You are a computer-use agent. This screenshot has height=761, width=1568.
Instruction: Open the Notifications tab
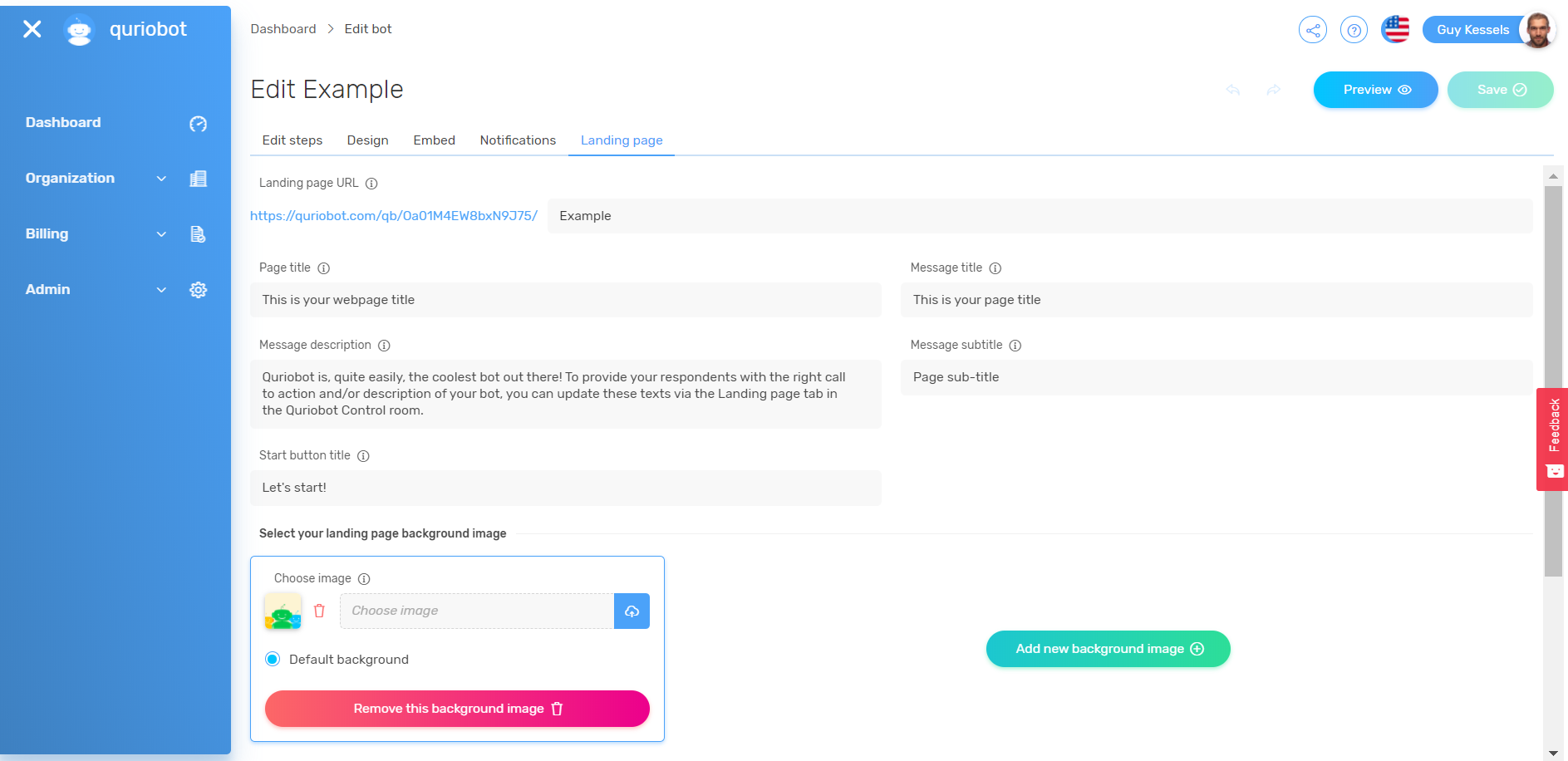(x=518, y=140)
